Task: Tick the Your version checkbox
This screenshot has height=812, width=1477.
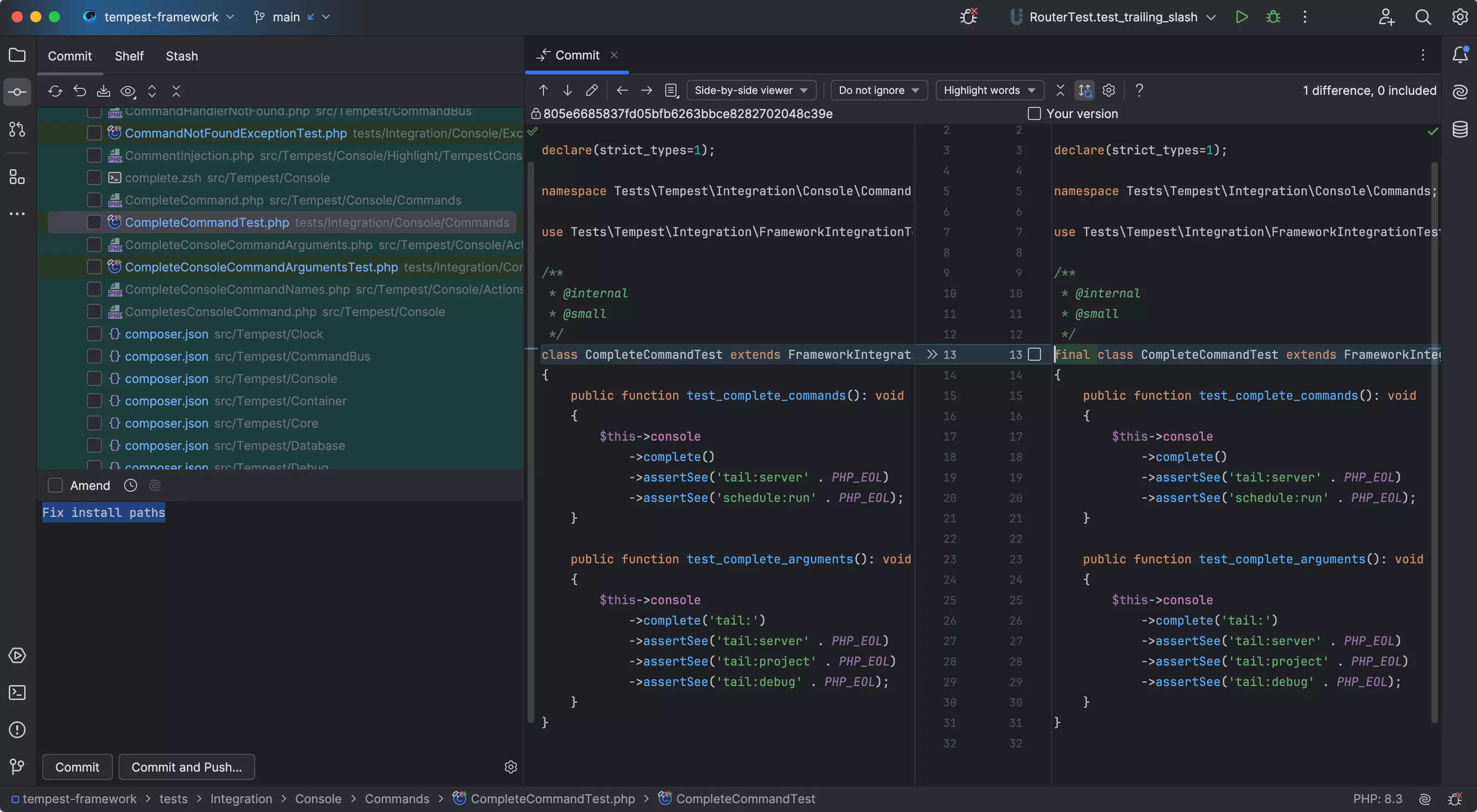Action: point(1034,113)
